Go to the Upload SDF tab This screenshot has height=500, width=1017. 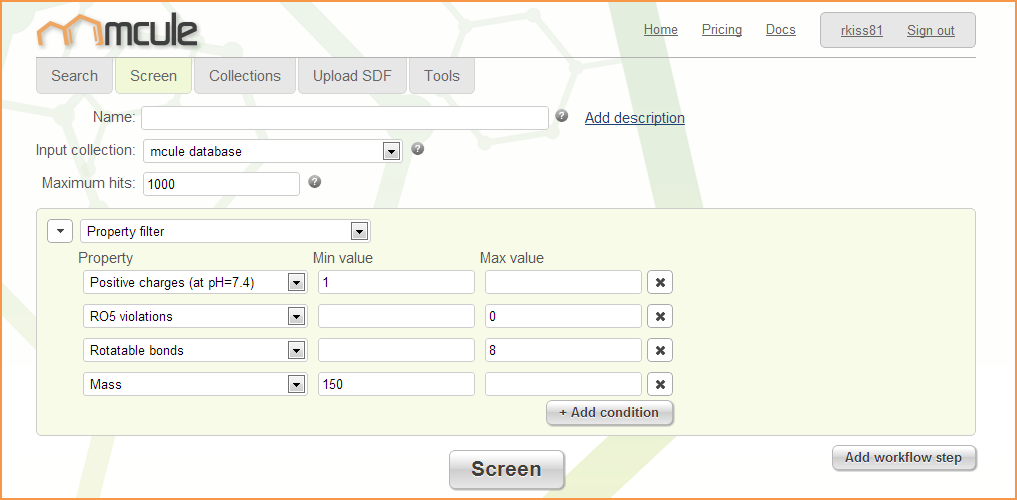coord(352,76)
